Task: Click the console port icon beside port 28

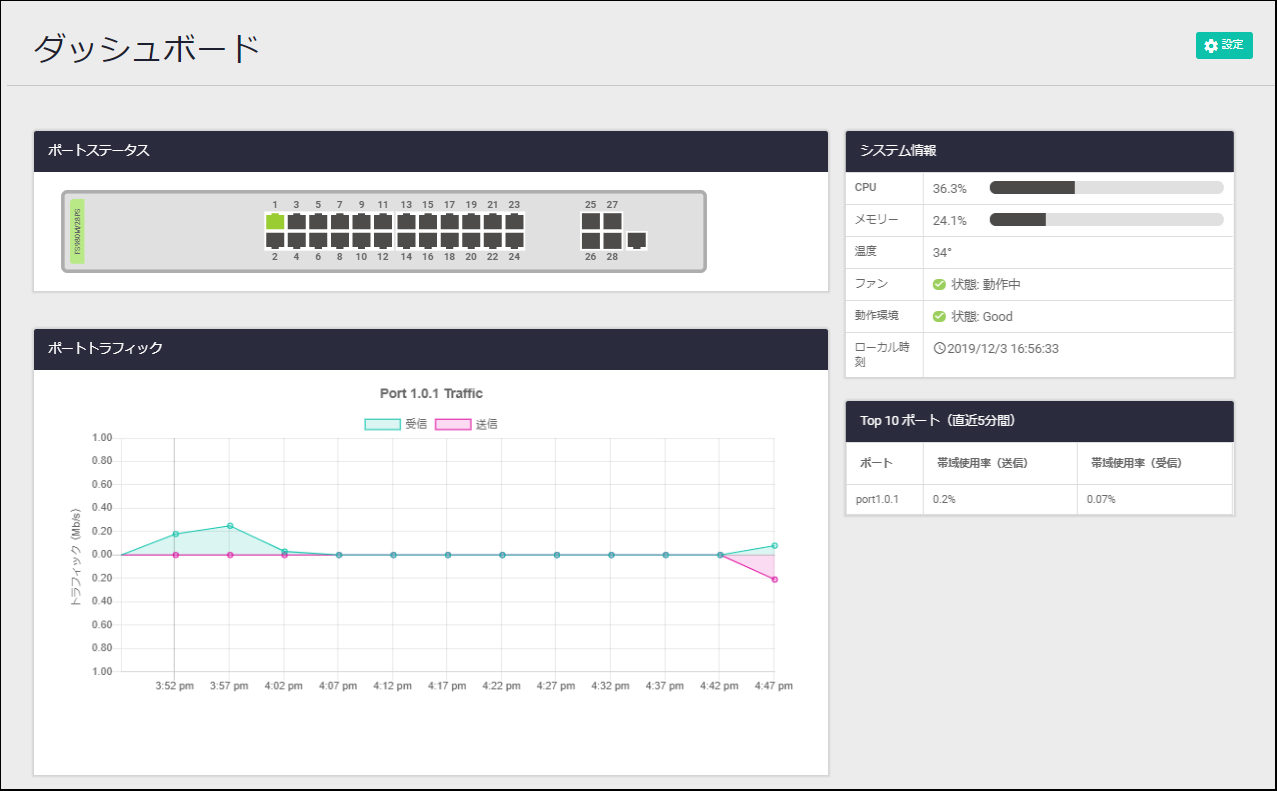Action: pos(636,240)
